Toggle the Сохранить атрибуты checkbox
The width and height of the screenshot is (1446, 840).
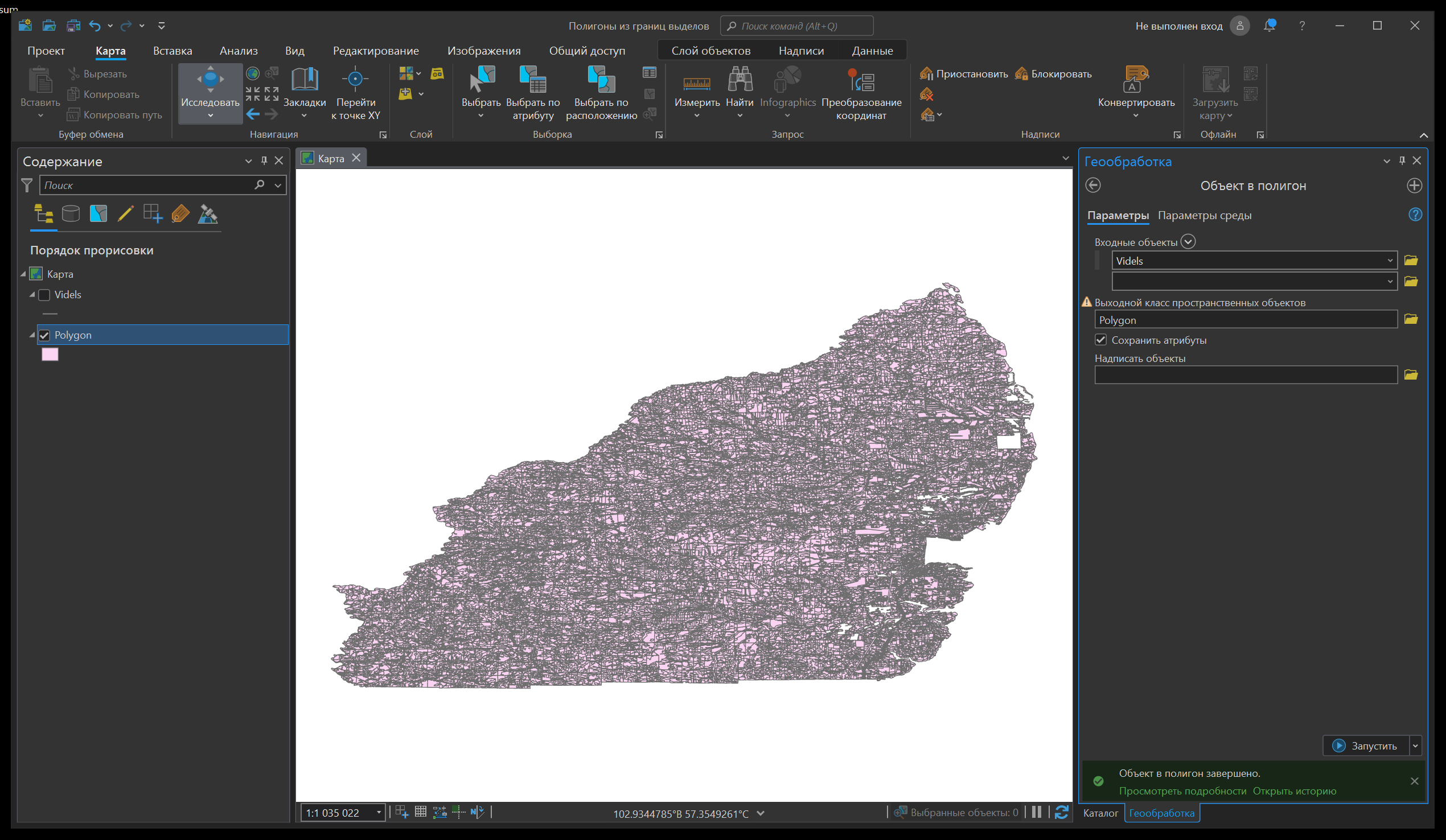[x=1100, y=340]
